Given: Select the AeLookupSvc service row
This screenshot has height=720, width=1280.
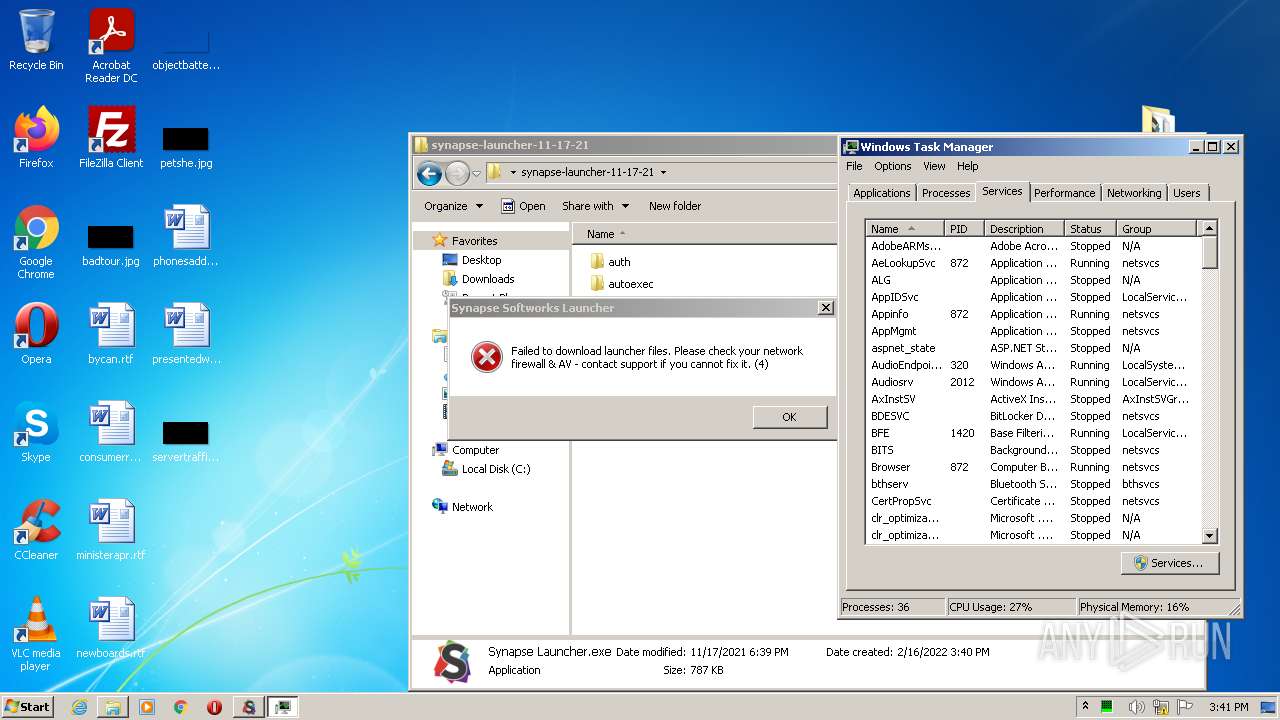Looking at the screenshot, I should coord(1032,263).
